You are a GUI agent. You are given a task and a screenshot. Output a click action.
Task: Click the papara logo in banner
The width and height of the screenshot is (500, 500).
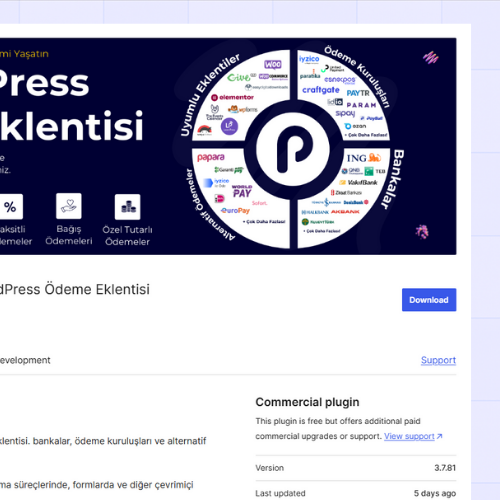coord(211,157)
